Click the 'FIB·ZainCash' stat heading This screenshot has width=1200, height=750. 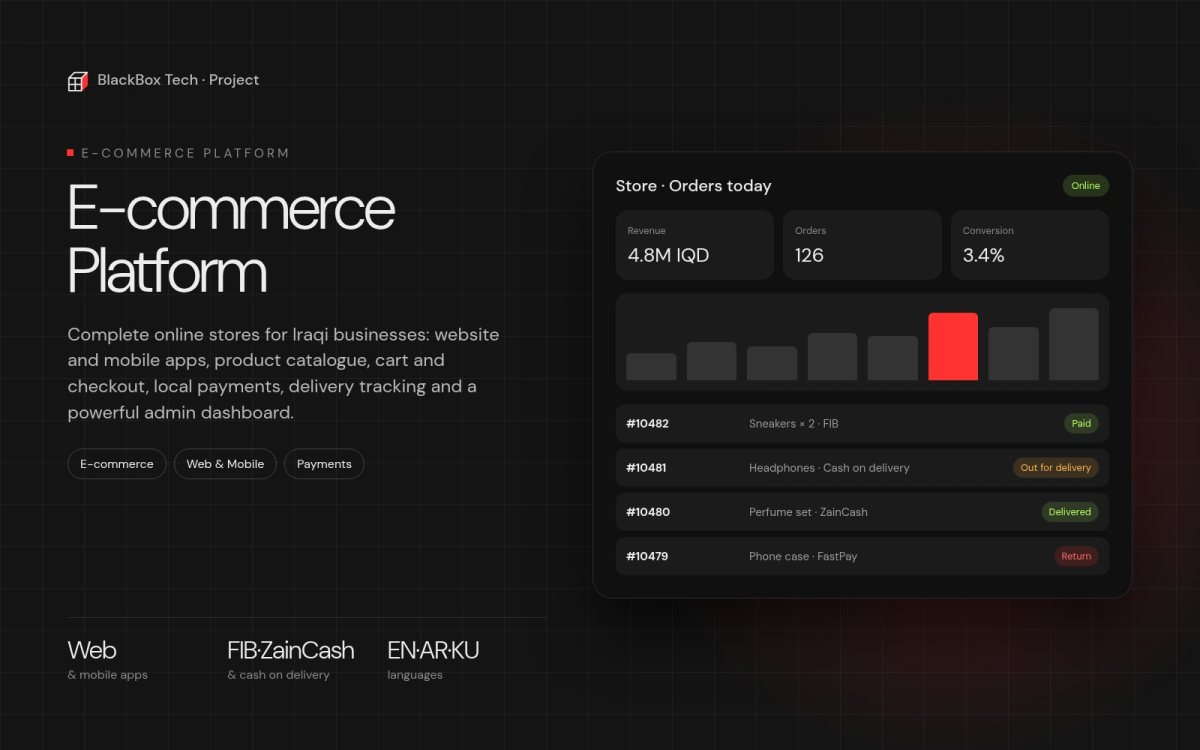pyautogui.click(x=291, y=650)
